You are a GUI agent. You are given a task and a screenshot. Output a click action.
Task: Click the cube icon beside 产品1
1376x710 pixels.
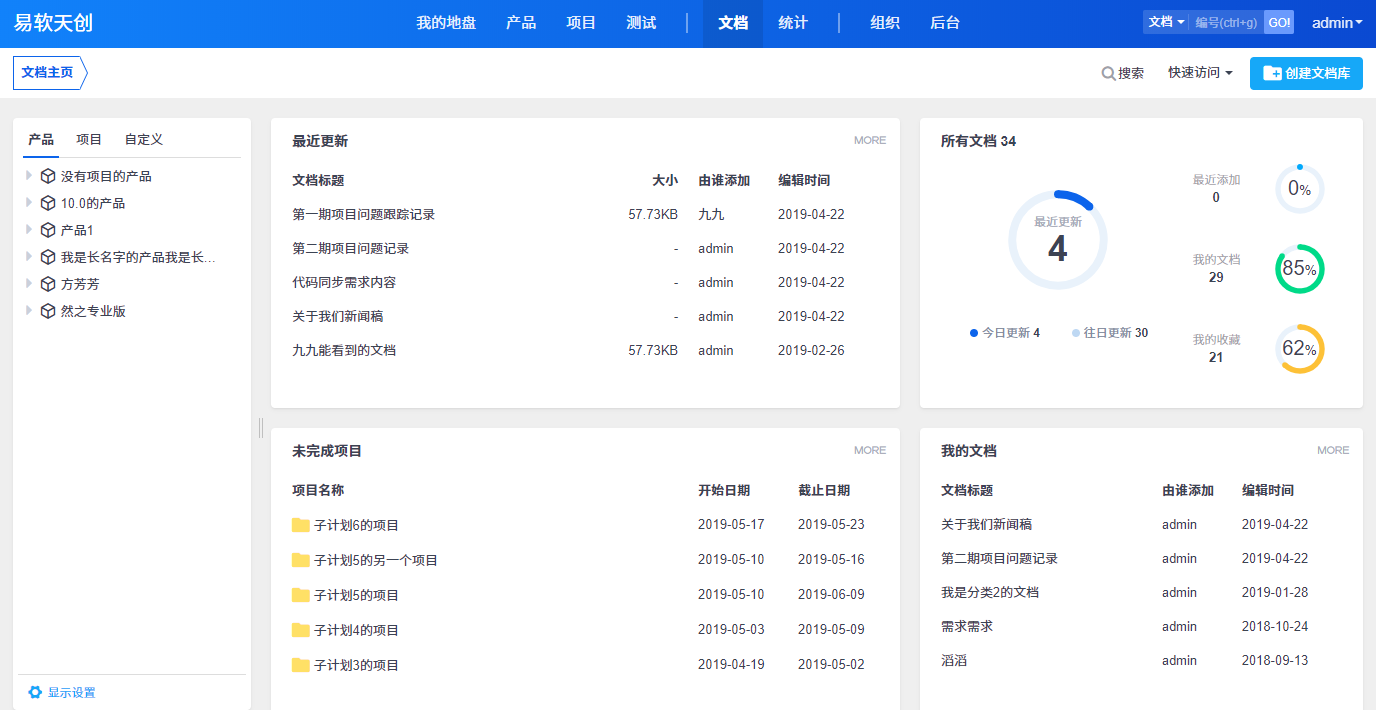tap(47, 230)
